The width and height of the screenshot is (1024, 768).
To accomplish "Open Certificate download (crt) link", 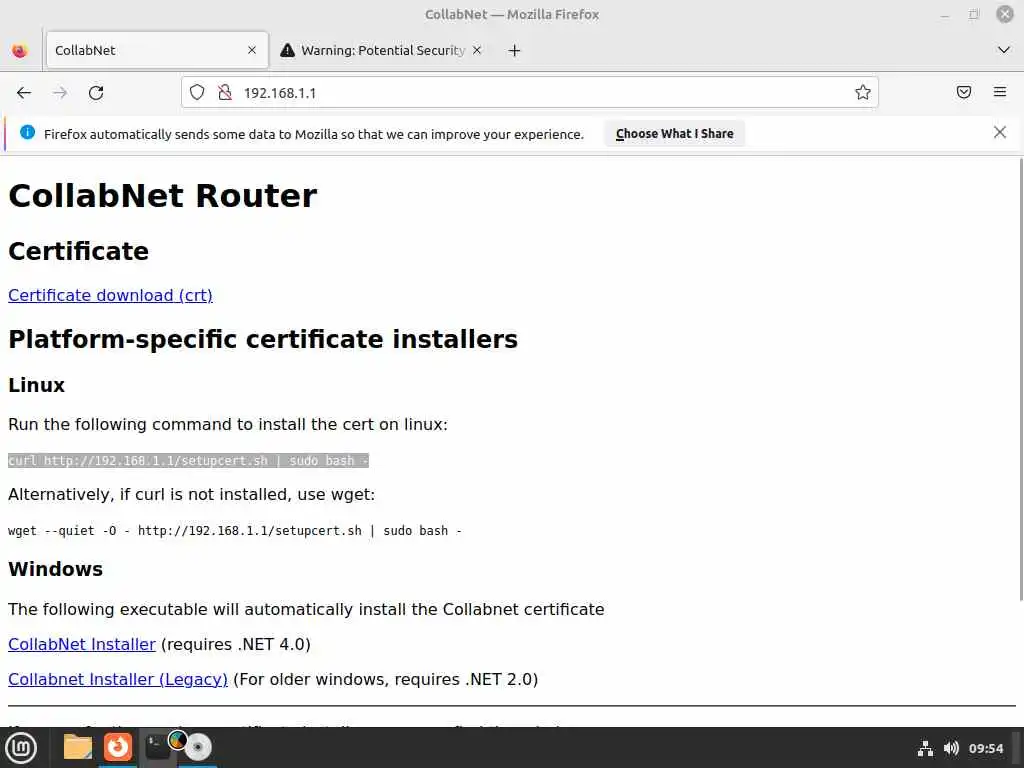I will click(x=110, y=295).
